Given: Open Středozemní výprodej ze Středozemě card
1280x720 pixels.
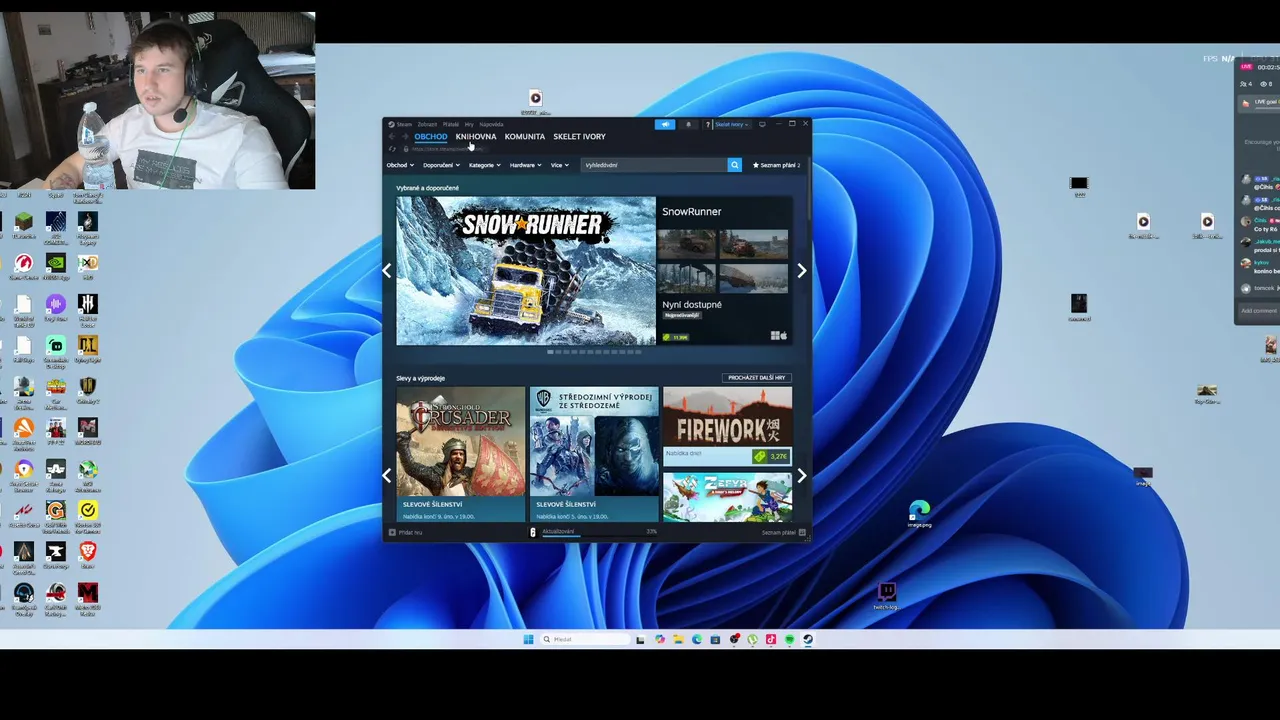Looking at the screenshot, I should pos(594,454).
